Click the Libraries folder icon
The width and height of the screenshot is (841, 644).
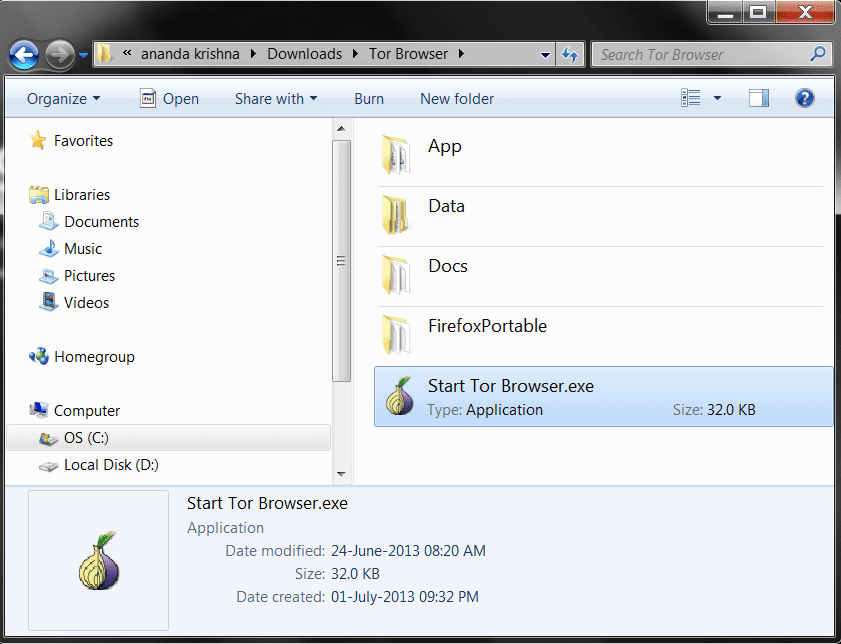[39, 195]
